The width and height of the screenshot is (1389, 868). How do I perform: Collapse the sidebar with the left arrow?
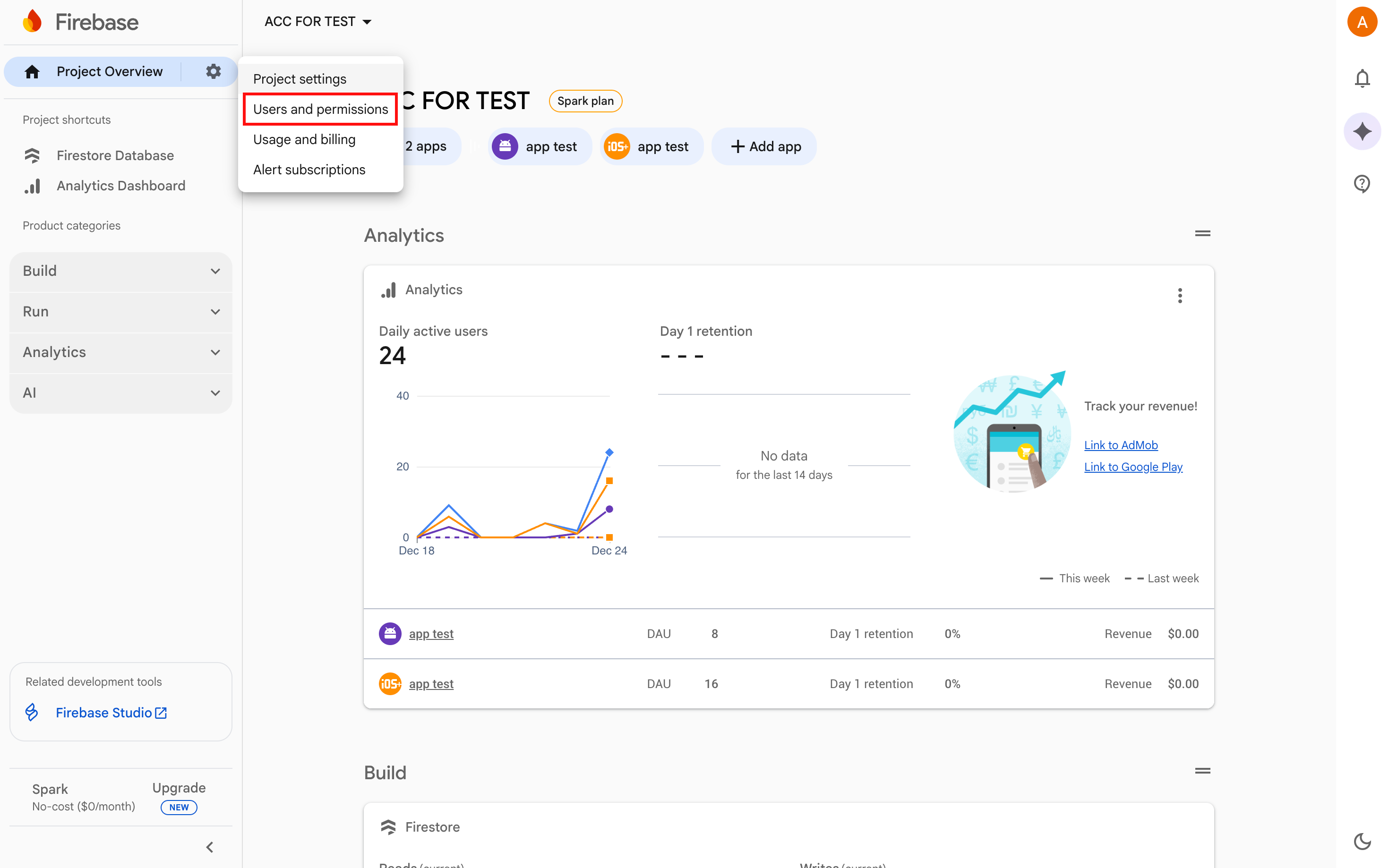click(x=210, y=847)
